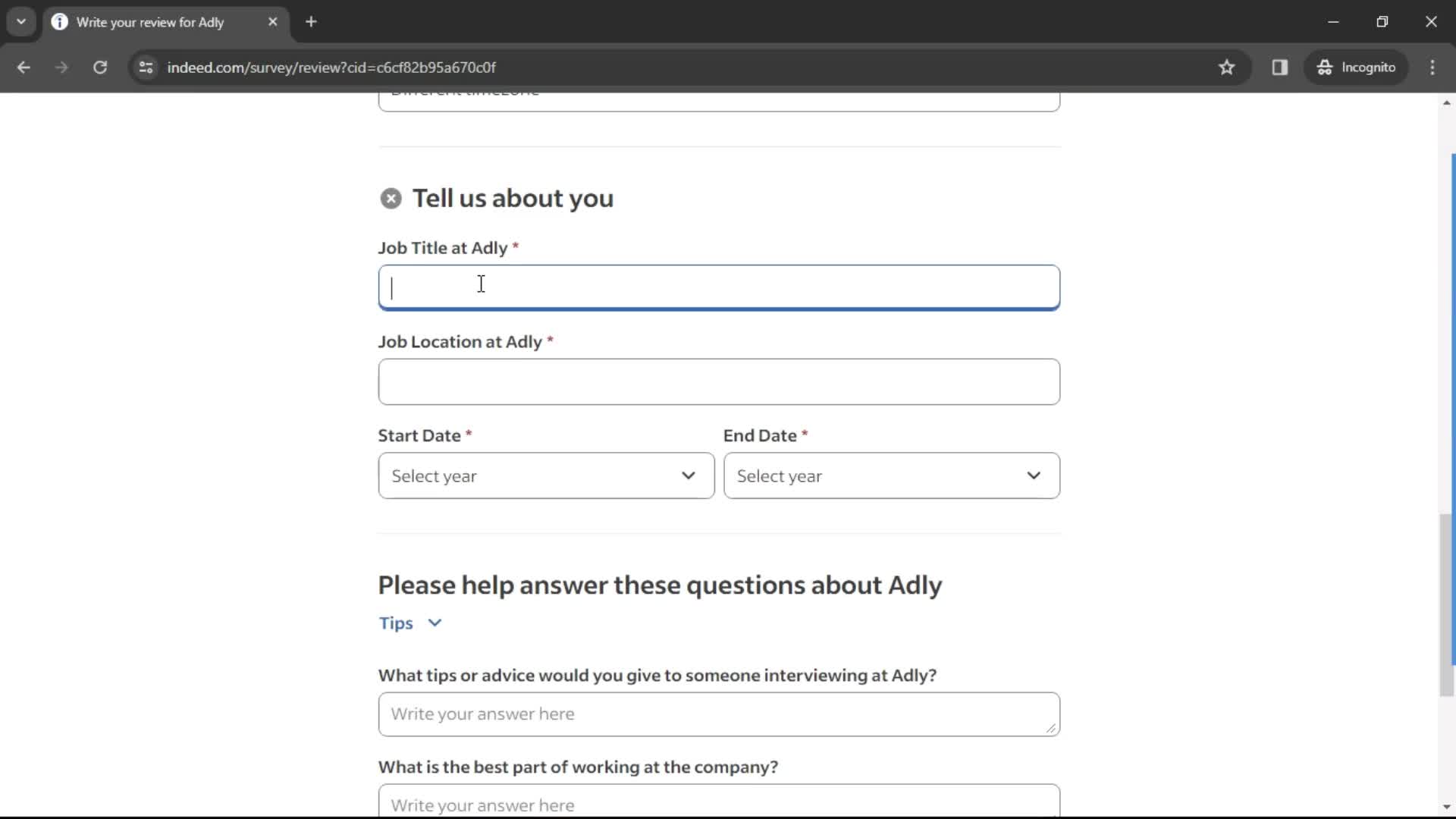Click the new tab plus button
Image resolution: width=1456 pixels, height=819 pixels.
pos(311,21)
